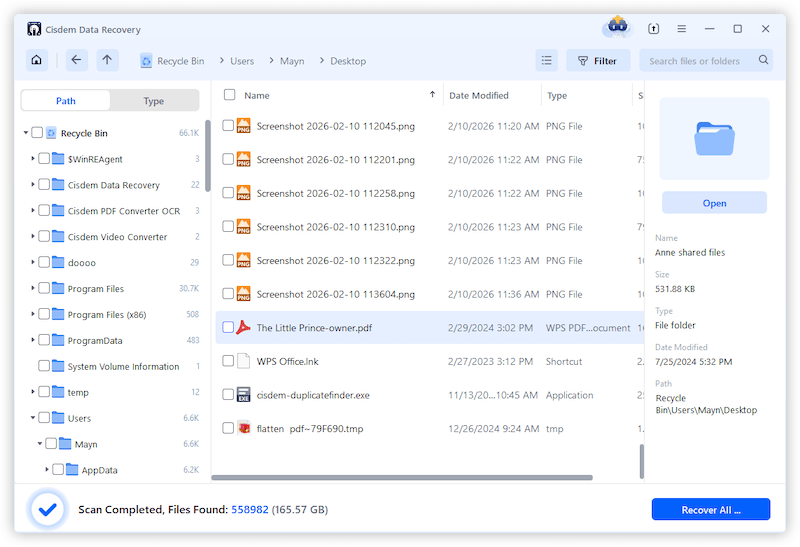Check The Little Prince-owner.pdf checkbox
The height and width of the screenshot is (547, 800).
[228, 327]
